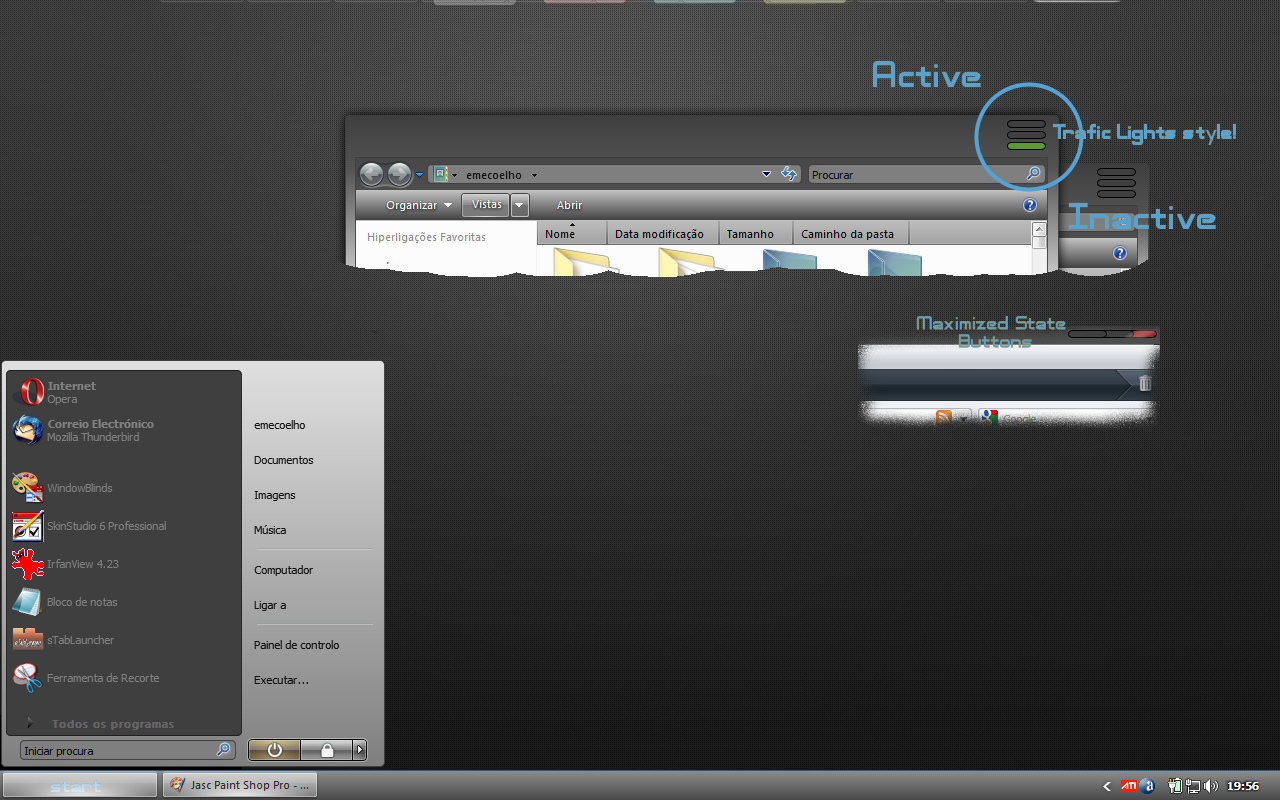
Task: Click the Google search engine icon
Action: (x=989, y=417)
